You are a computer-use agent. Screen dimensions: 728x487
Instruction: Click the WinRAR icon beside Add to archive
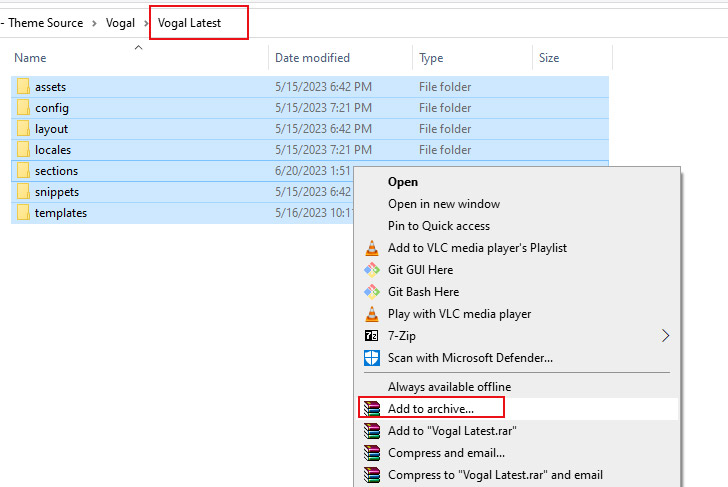(x=372, y=409)
